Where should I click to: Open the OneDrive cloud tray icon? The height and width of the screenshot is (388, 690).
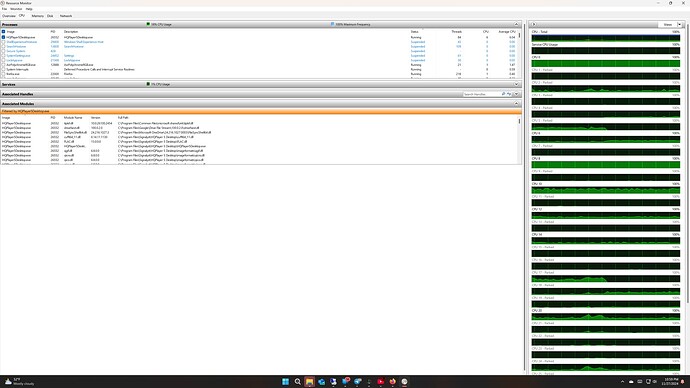(631, 382)
